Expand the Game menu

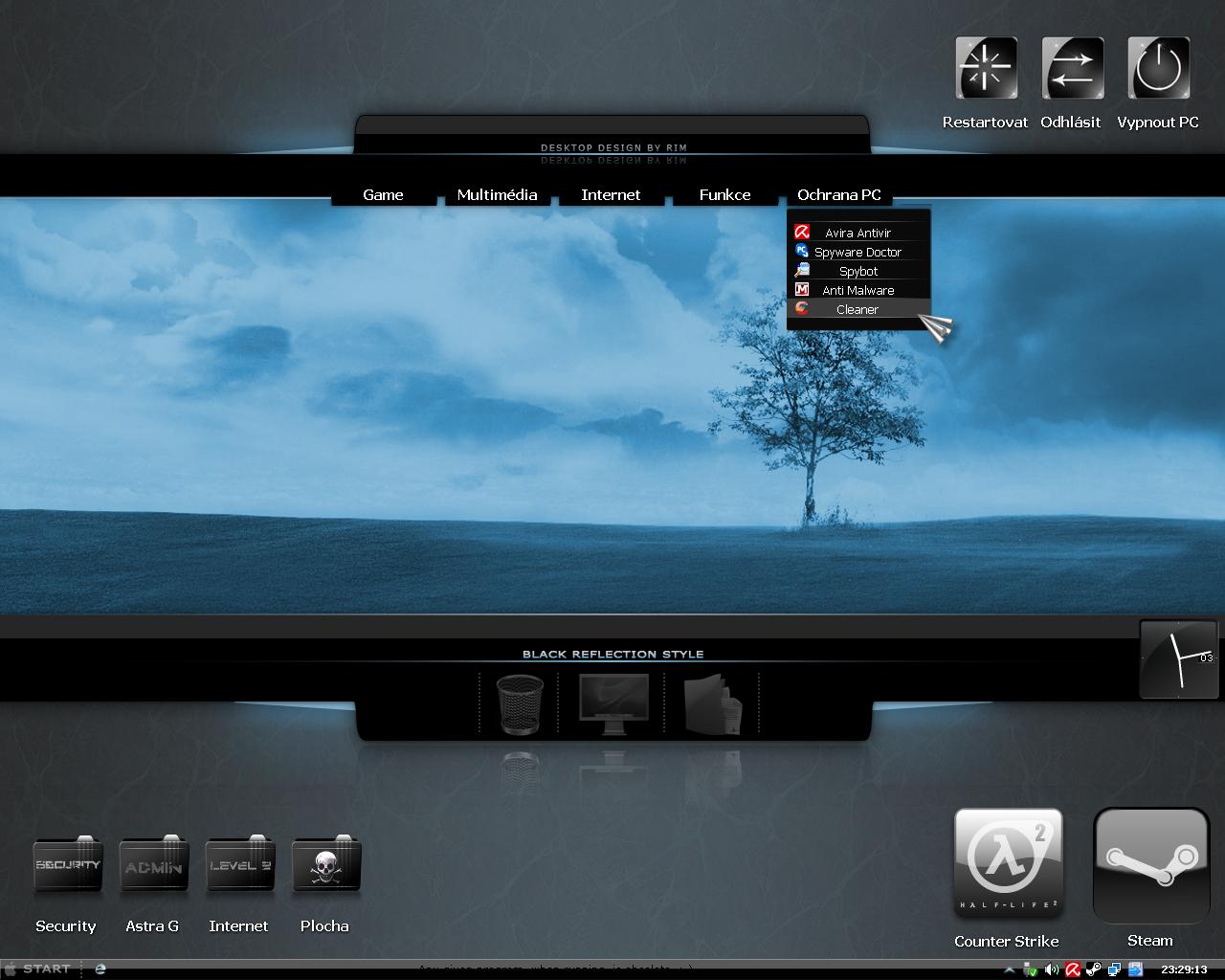pyautogui.click(x=383, y=194)
